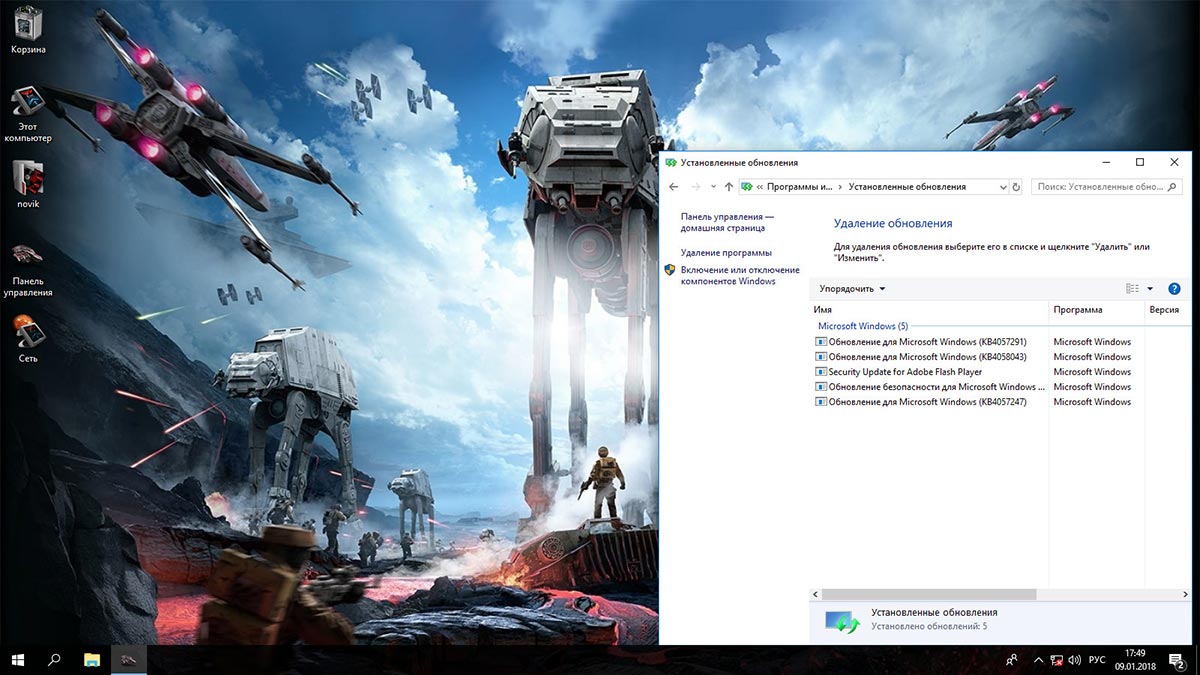
Task: Sort by the Имя column header
Action: pyautogui.click(x=929, y=310)
